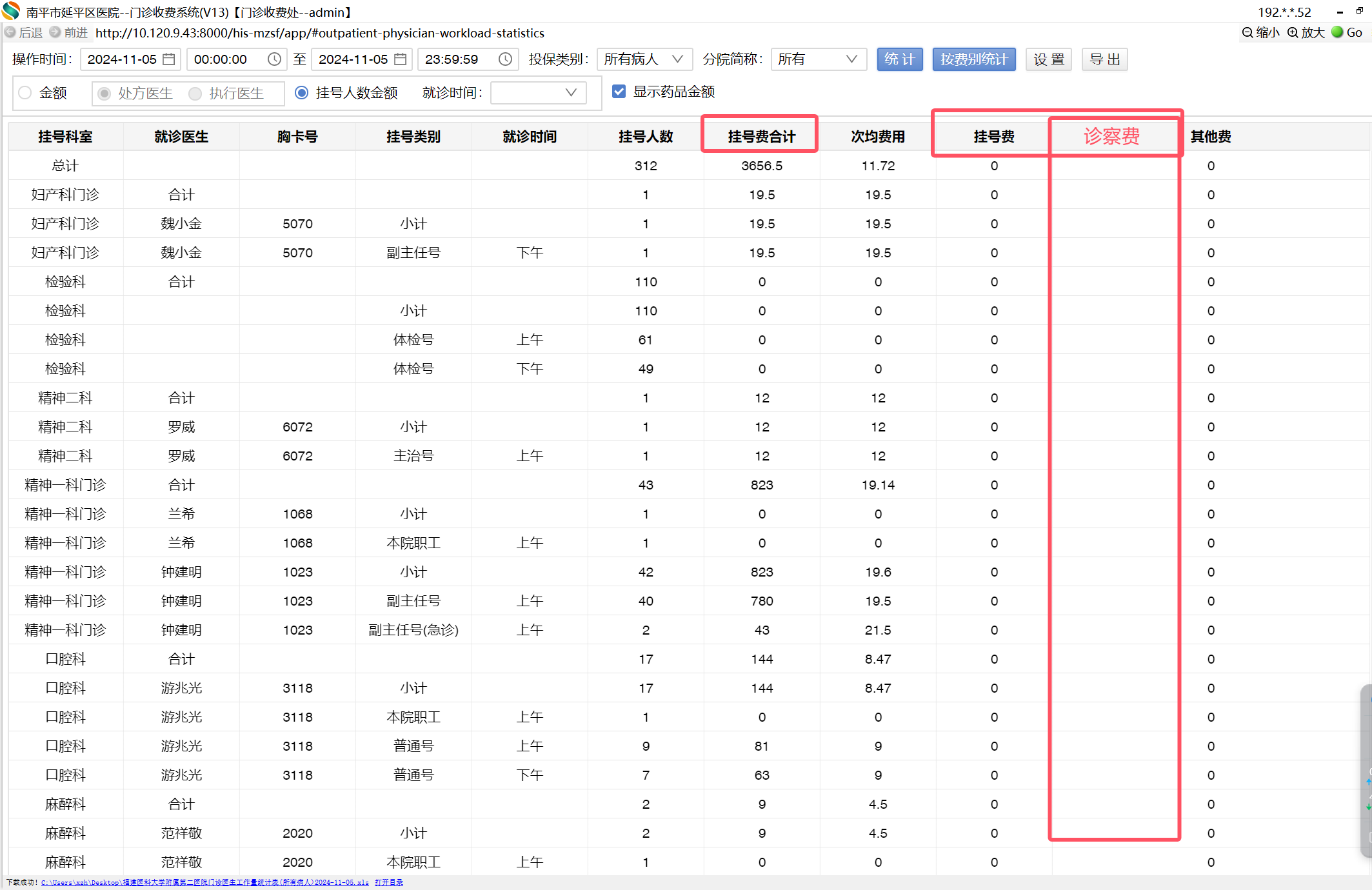Open the start date calendar icon
The width and height of the screenshot is (1372, 890).
pyautogui.click(x=169, y=59)
